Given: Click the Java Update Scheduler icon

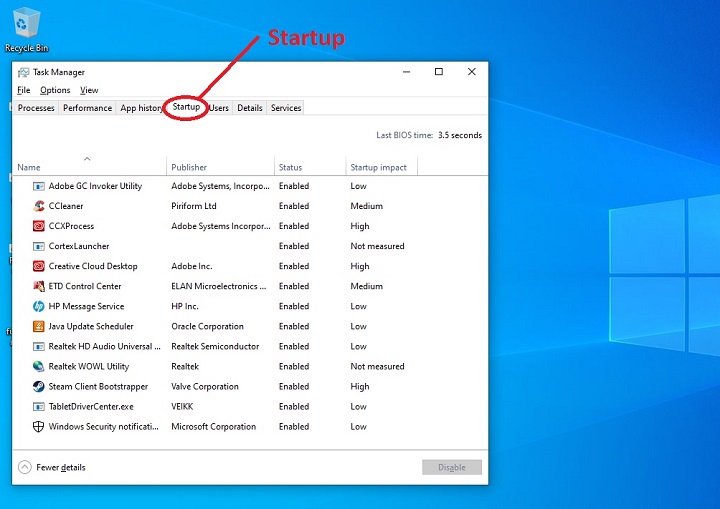Looking at the screenshot, I should point(39,326).
